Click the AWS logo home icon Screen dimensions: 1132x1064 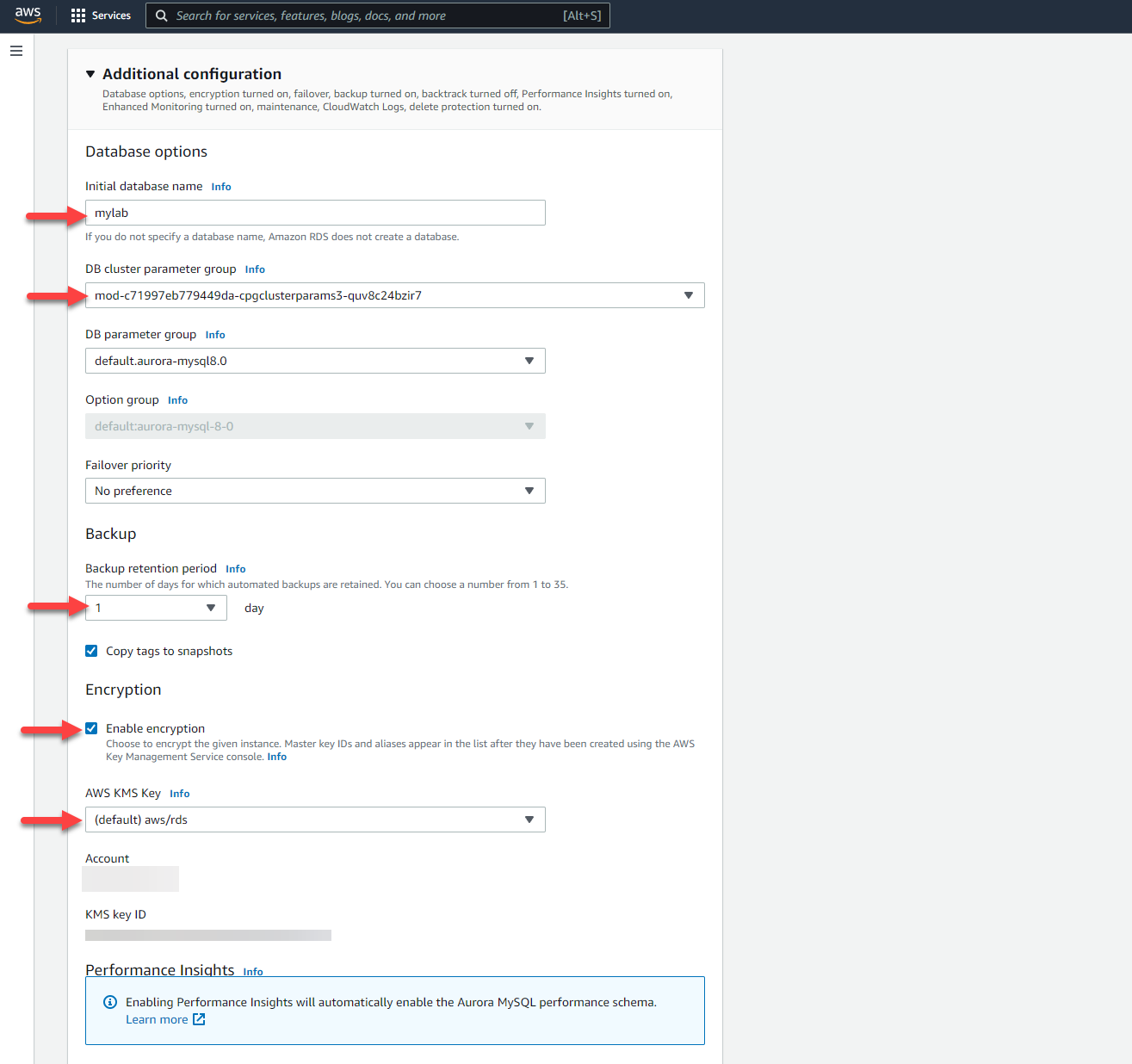(x=28, y=15)
